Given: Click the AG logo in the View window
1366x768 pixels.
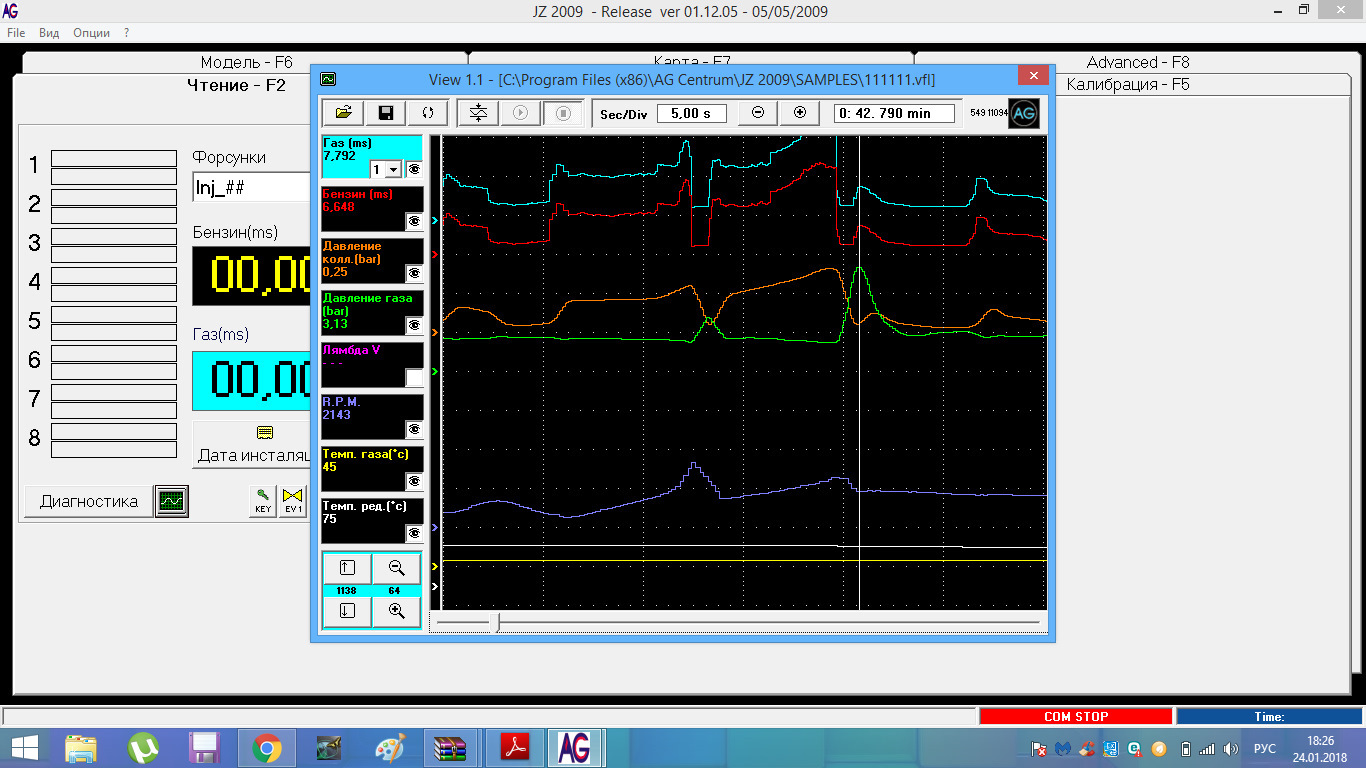Looking at the screenshot, I should point(1023,113).
